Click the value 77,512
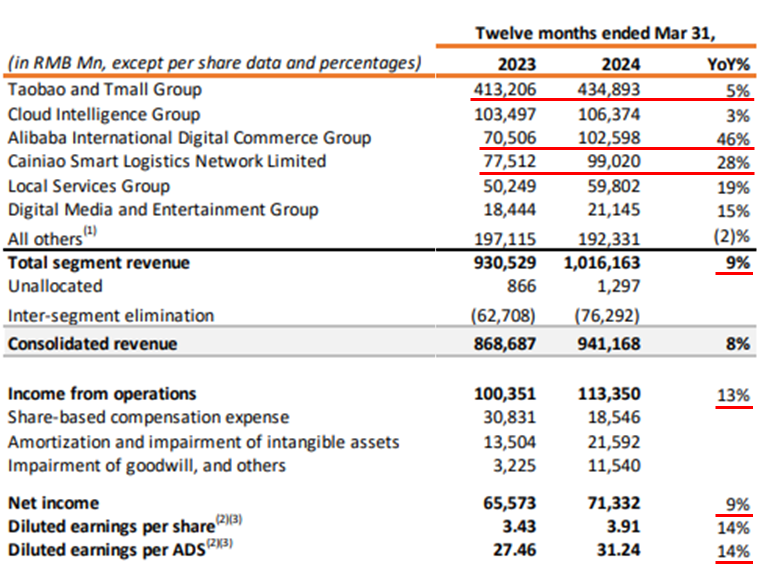Image resolution: width=783 pixels, height=570 pixels. coord(509,161)
